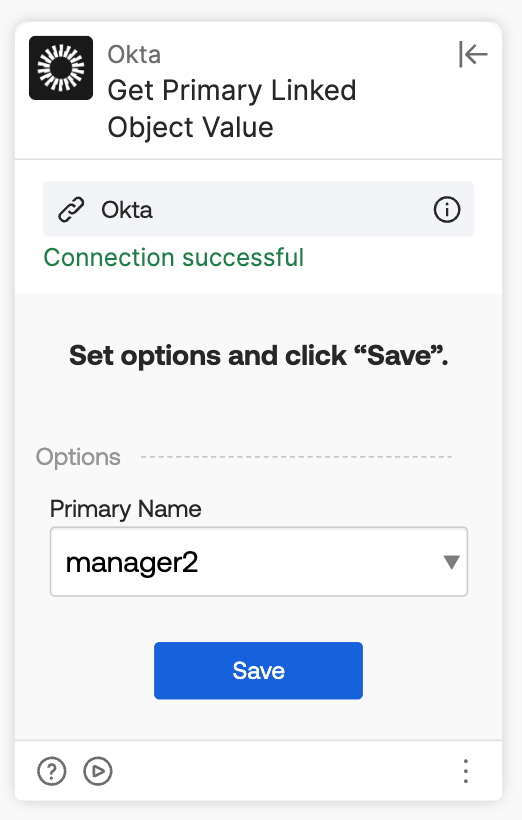
Task: Click the empty footer area between icons
Action: click(x=286, y=771)
